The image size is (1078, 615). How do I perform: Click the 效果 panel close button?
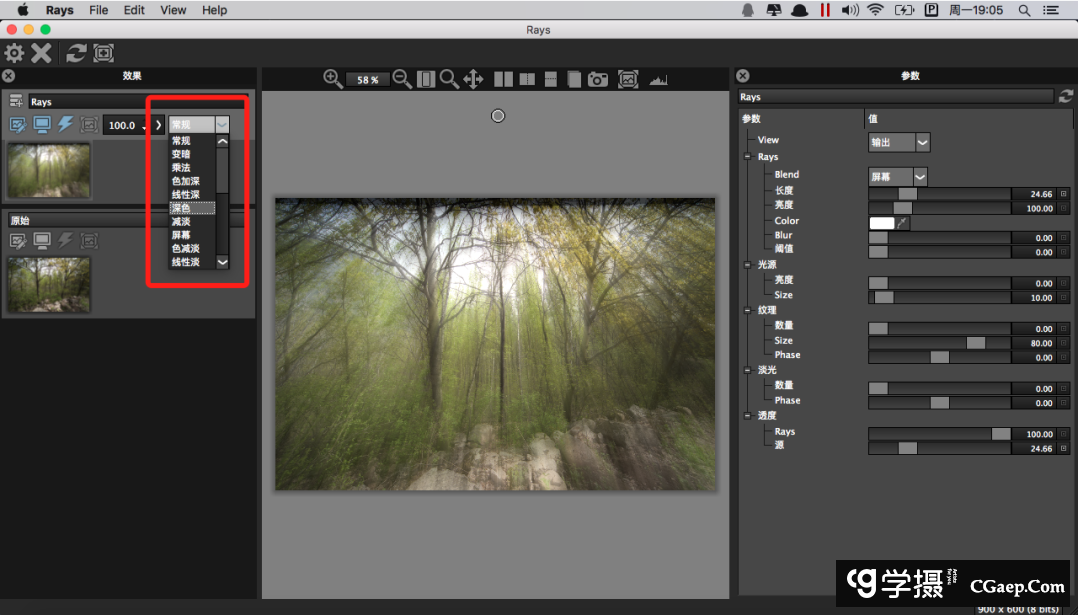click(8, 75)
